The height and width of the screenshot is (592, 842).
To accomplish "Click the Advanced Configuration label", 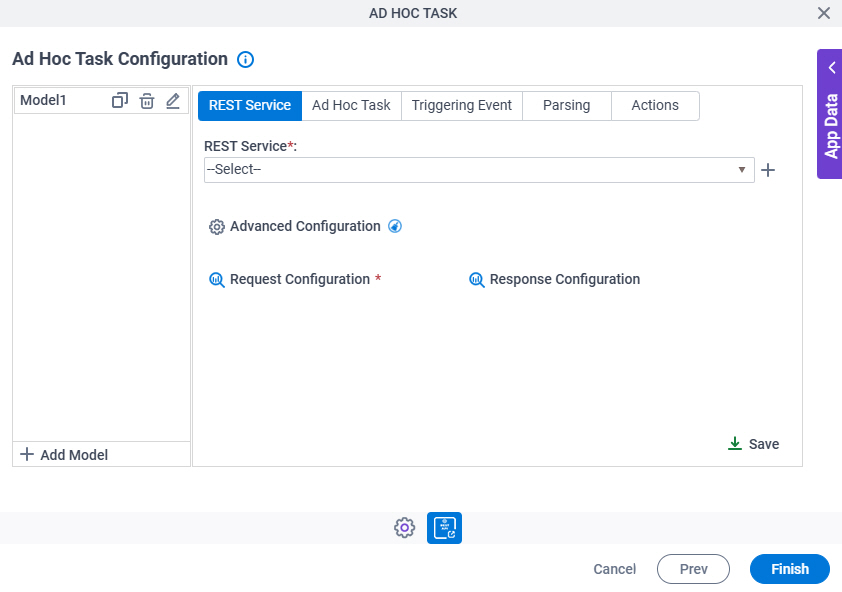I will [x=305, y=226].
